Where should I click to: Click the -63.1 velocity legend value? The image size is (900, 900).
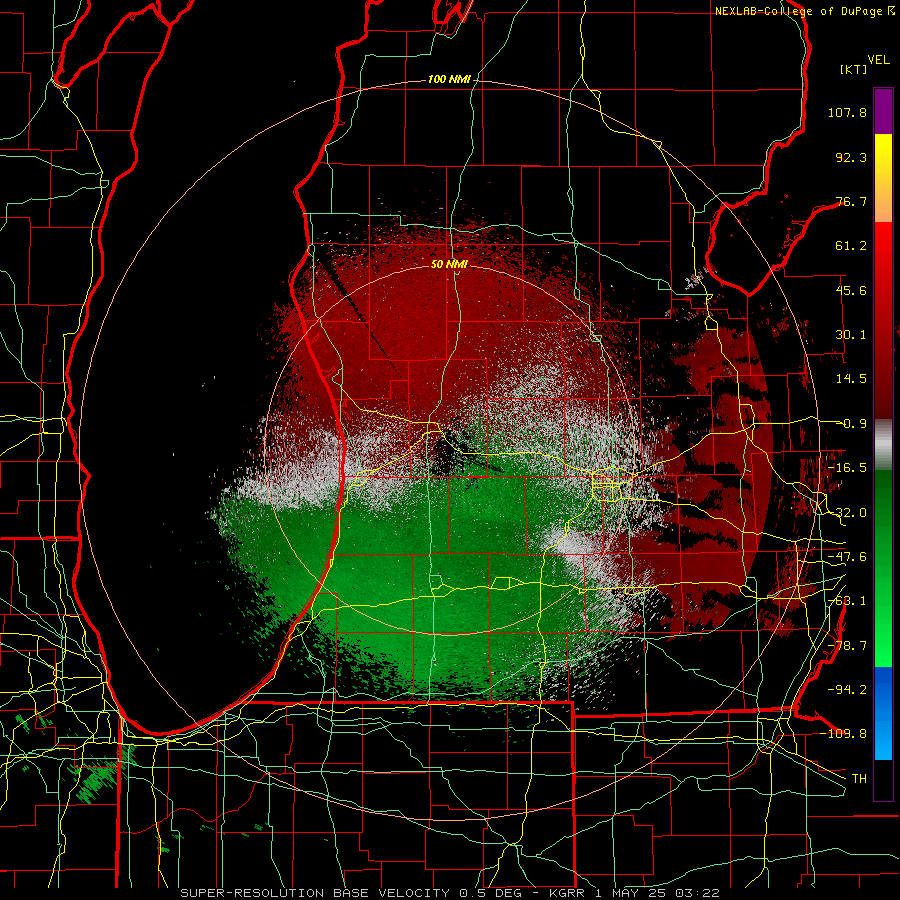pos(847,601)
